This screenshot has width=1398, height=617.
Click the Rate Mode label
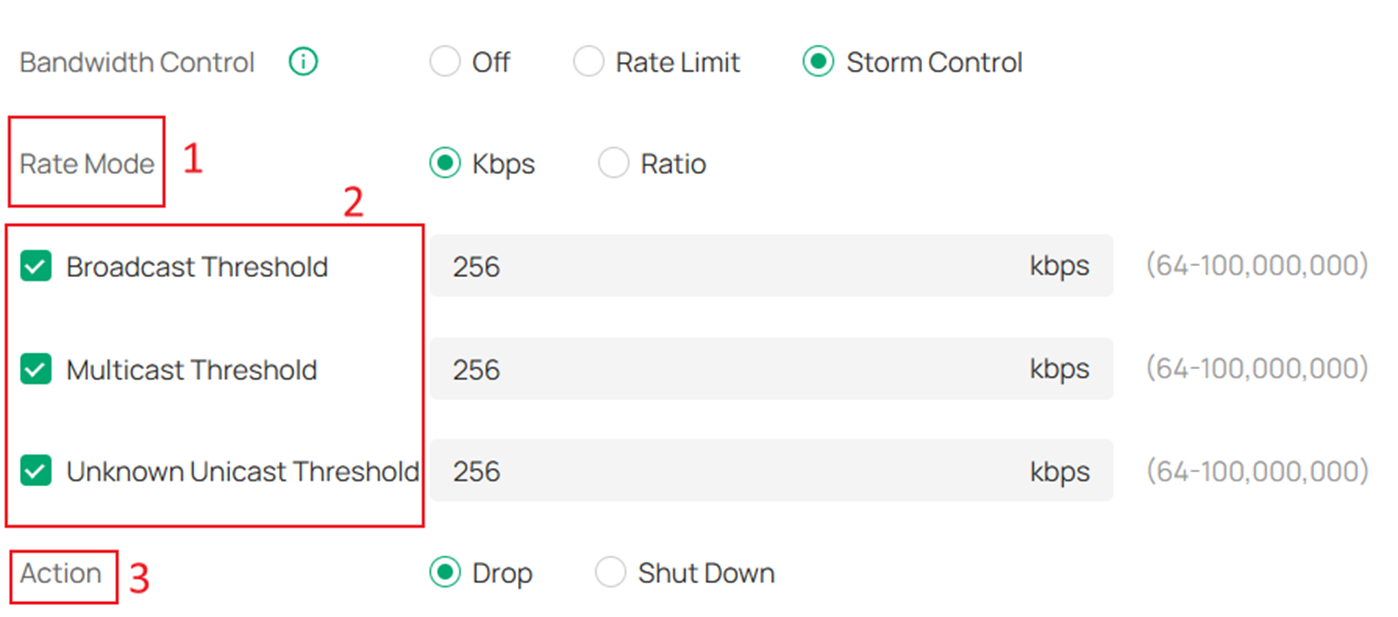85,162
